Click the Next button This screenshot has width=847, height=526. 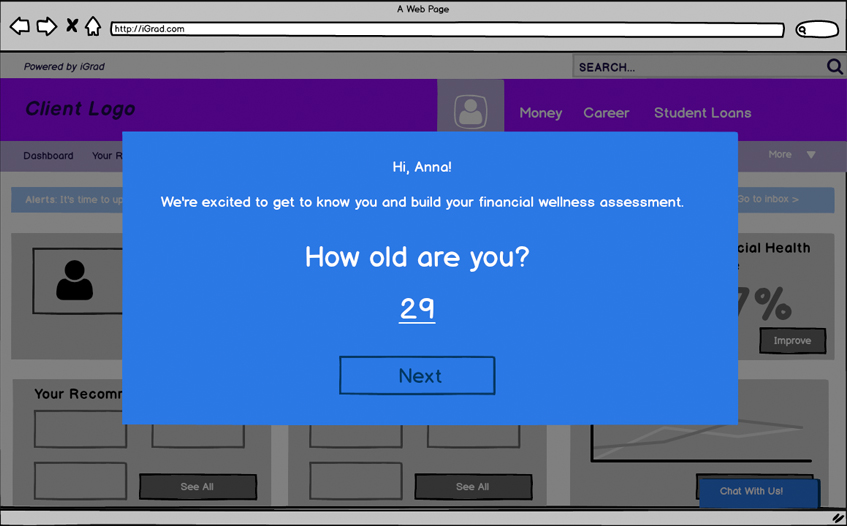pos(417,376)
